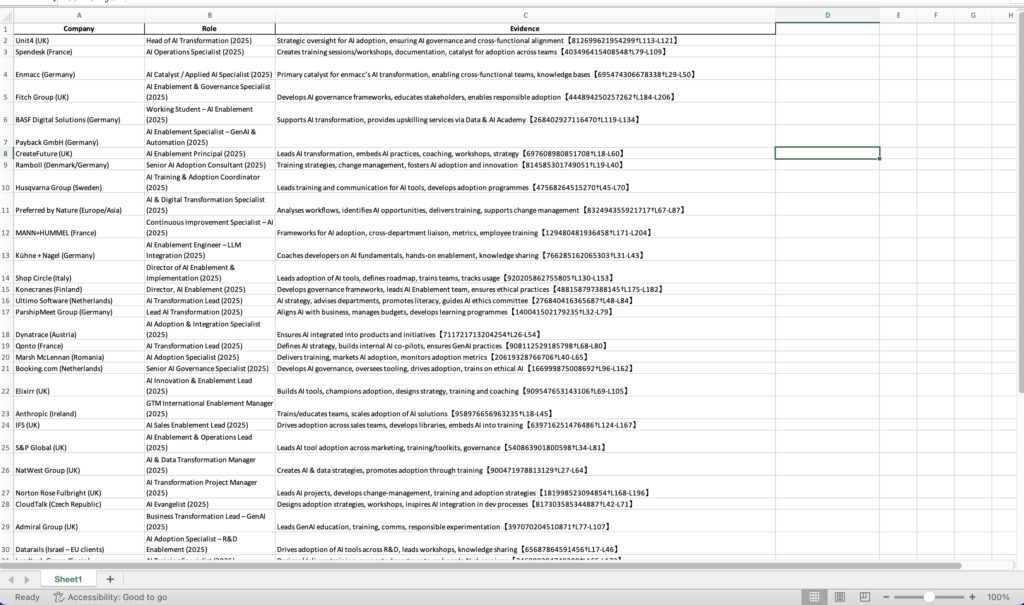Select row 8 header
This screenshot has width=1024, height=605.
click(x=6, y=154)
